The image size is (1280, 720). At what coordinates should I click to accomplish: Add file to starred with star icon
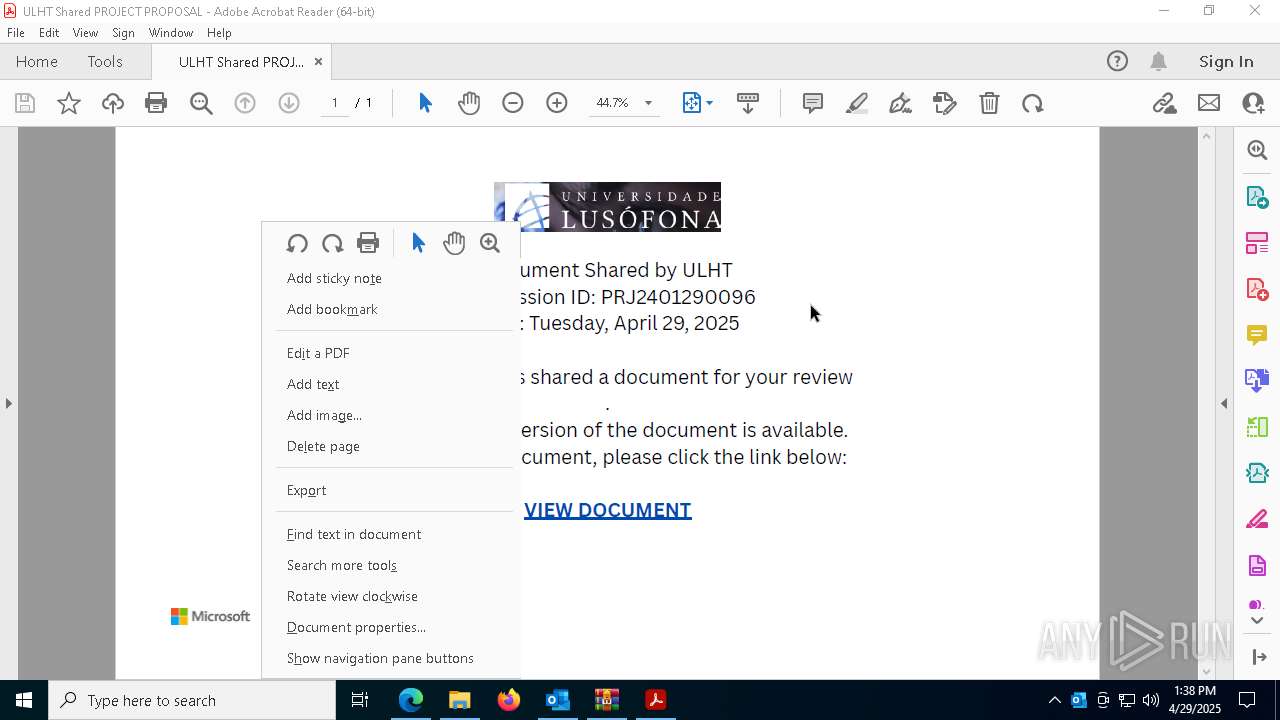pyautogui.click(x=69, y=103)
